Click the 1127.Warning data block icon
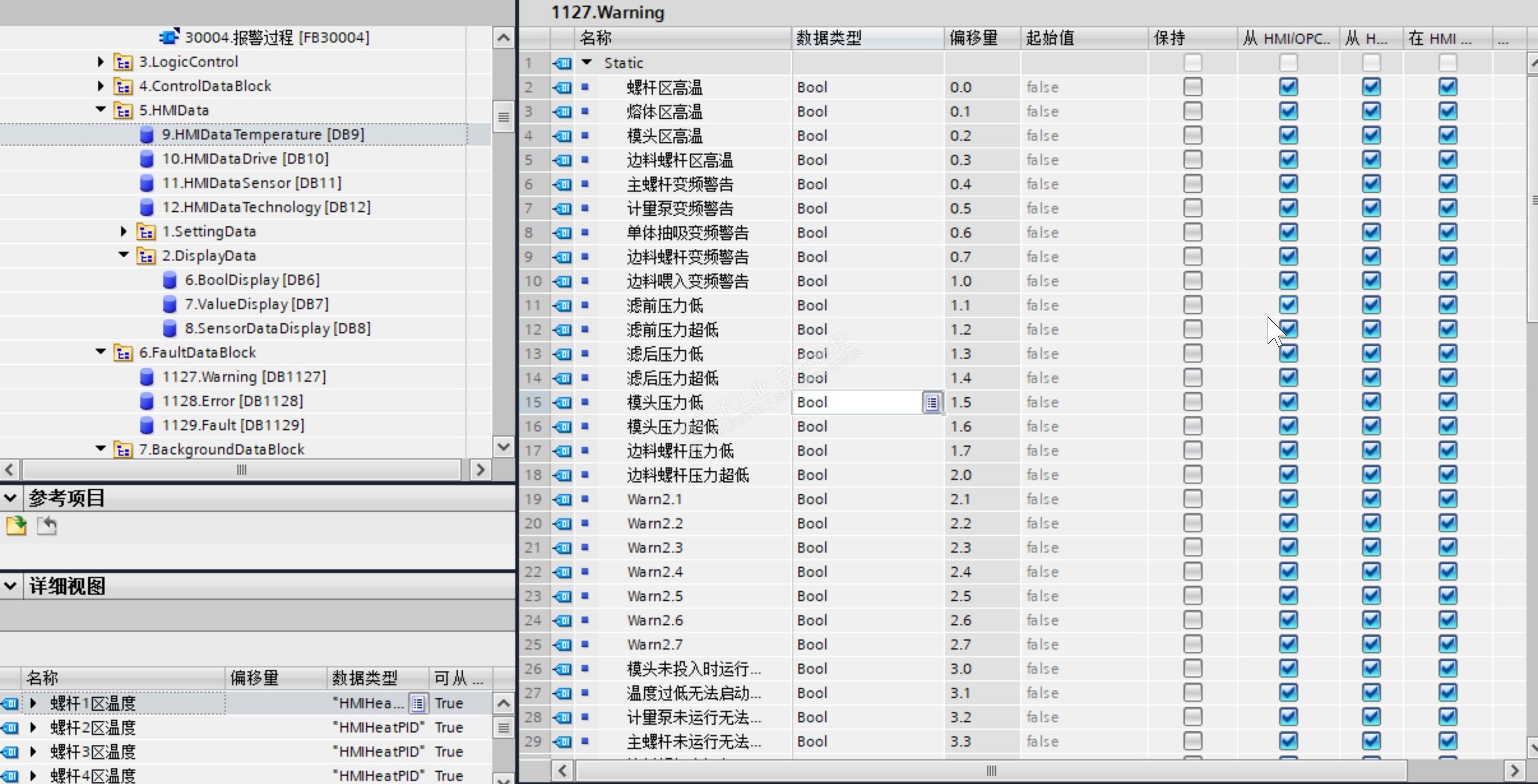 (146, 377)
